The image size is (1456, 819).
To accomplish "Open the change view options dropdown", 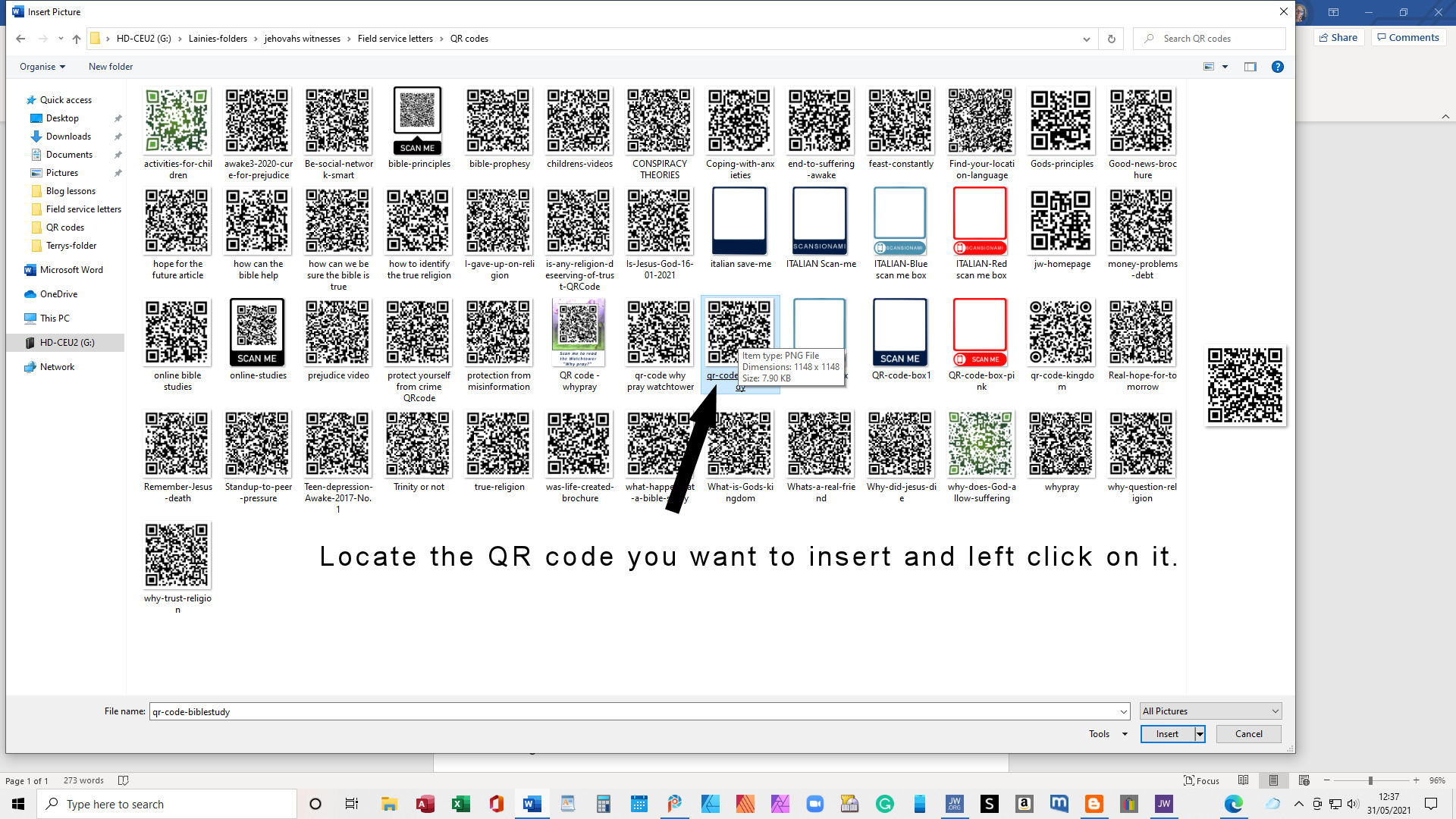I will point(1225,67).
